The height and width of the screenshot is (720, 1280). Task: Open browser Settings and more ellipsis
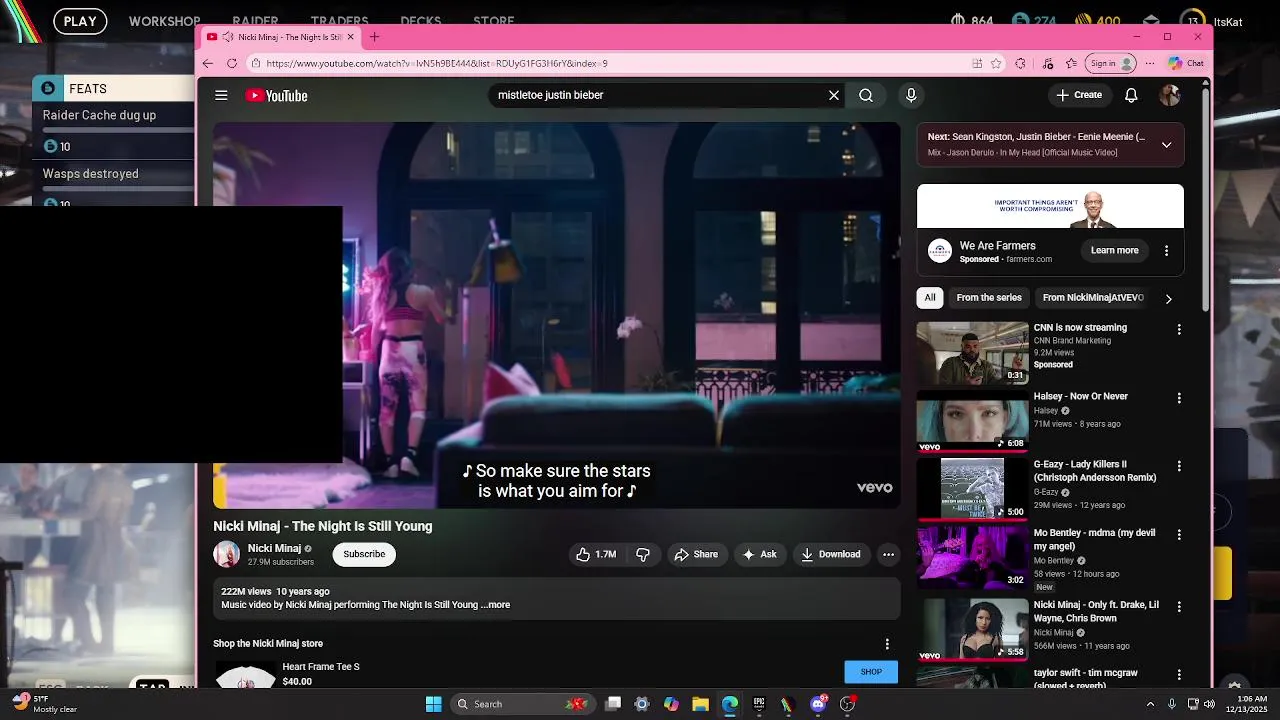tap(1150, 63)
